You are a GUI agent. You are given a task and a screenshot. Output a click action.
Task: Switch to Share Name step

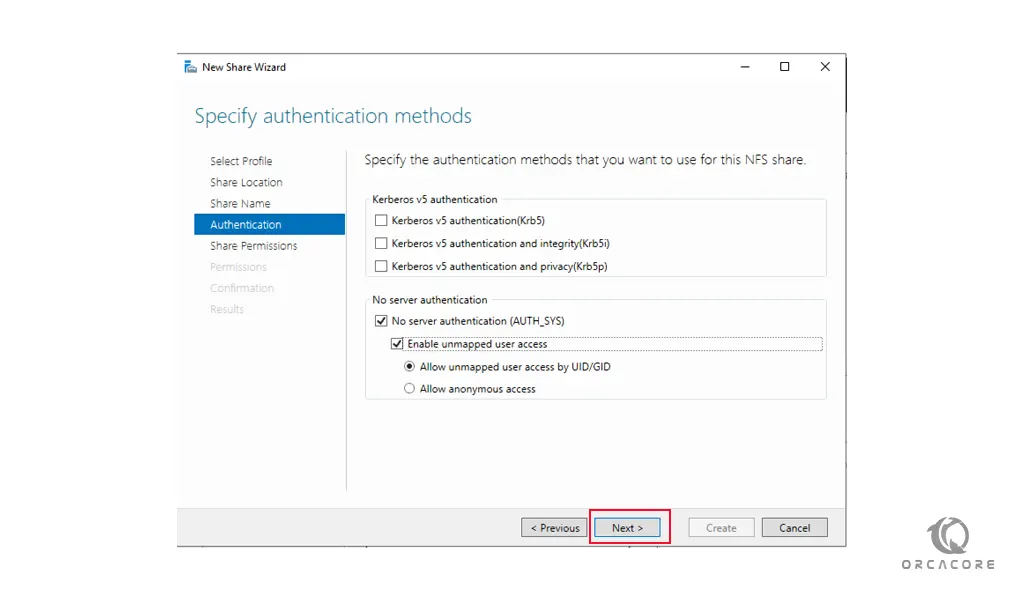coord(240,204)
